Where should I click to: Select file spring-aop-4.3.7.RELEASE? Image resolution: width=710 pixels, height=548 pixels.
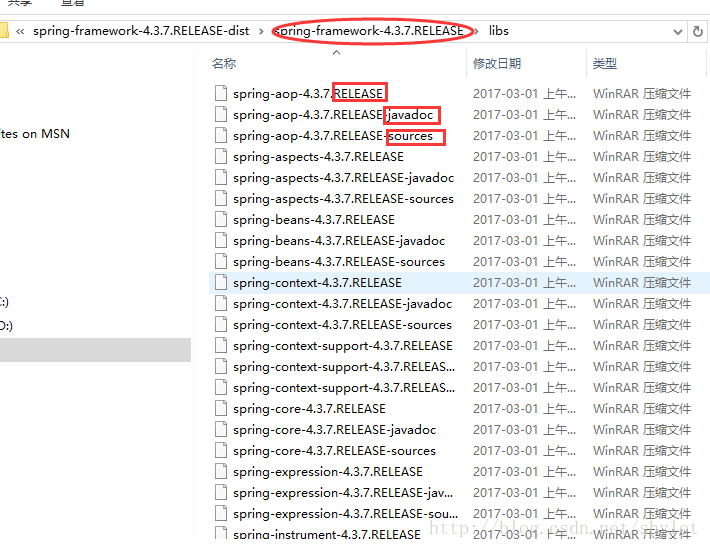tap(308, 94)
